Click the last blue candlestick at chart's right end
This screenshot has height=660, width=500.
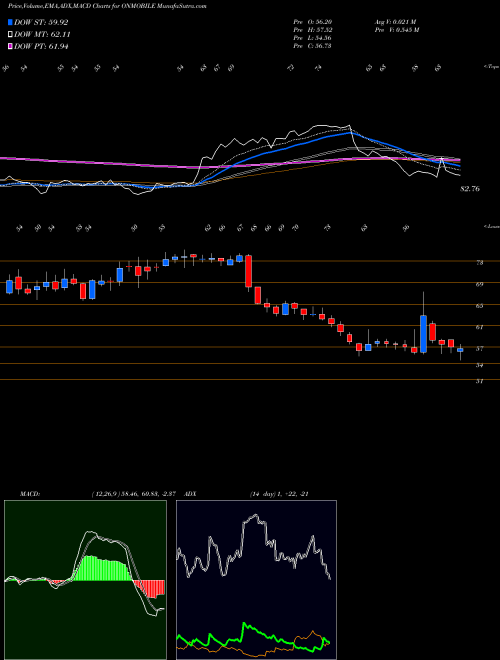point(460,350)
